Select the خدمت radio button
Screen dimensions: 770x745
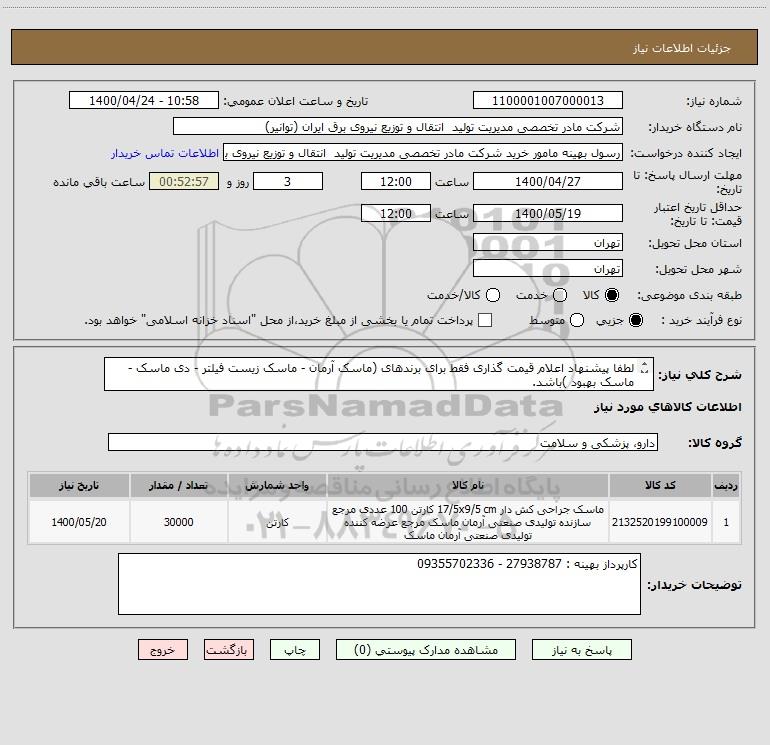click(560, 295)
